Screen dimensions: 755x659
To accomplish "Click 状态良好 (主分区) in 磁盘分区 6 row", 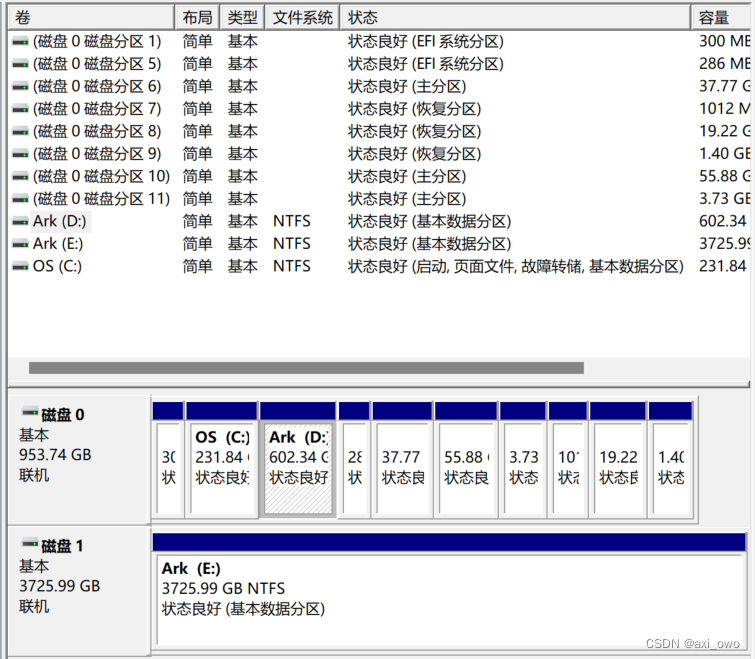I will click(407, 87).
